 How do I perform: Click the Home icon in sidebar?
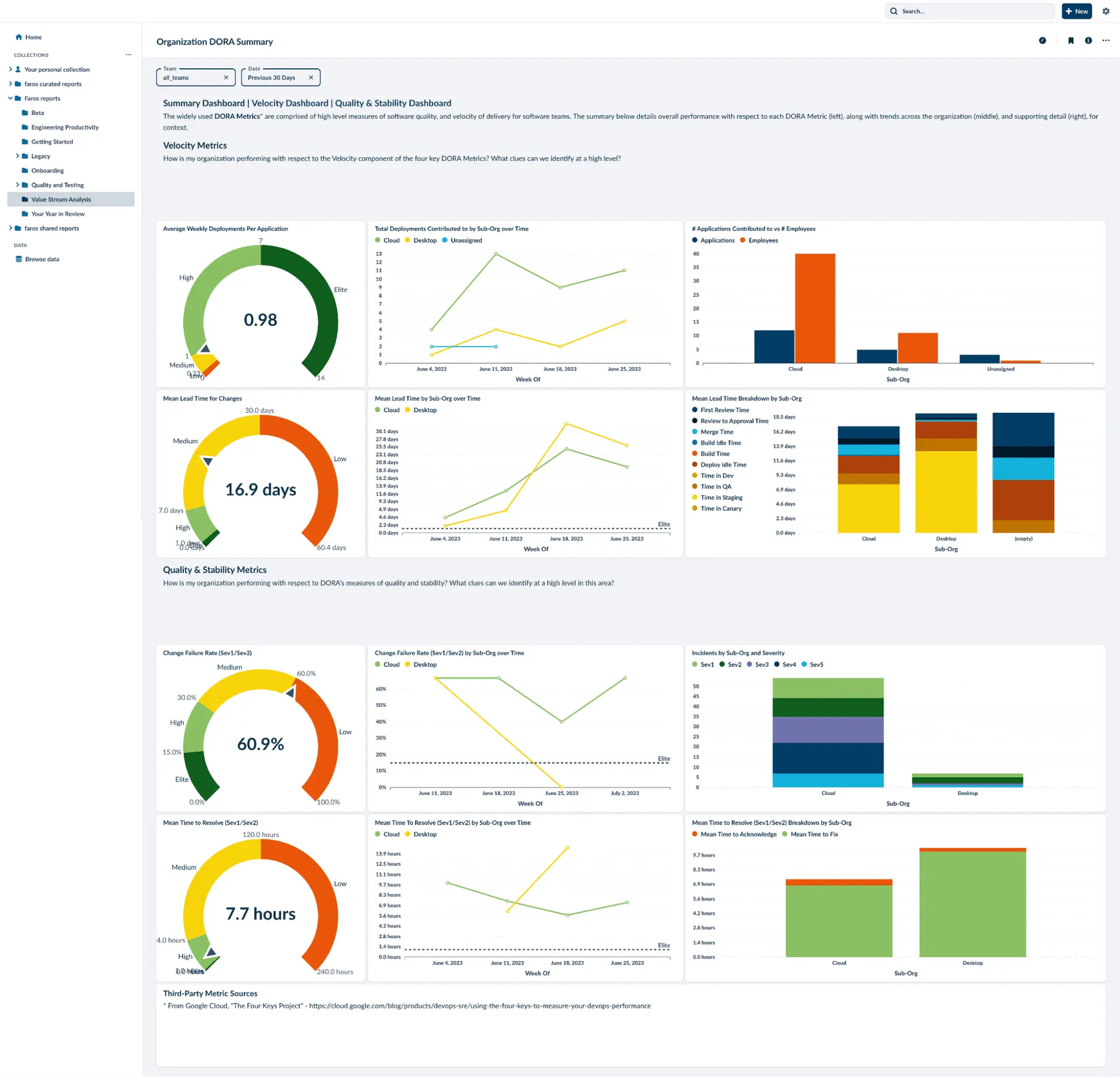coord(19,37)
